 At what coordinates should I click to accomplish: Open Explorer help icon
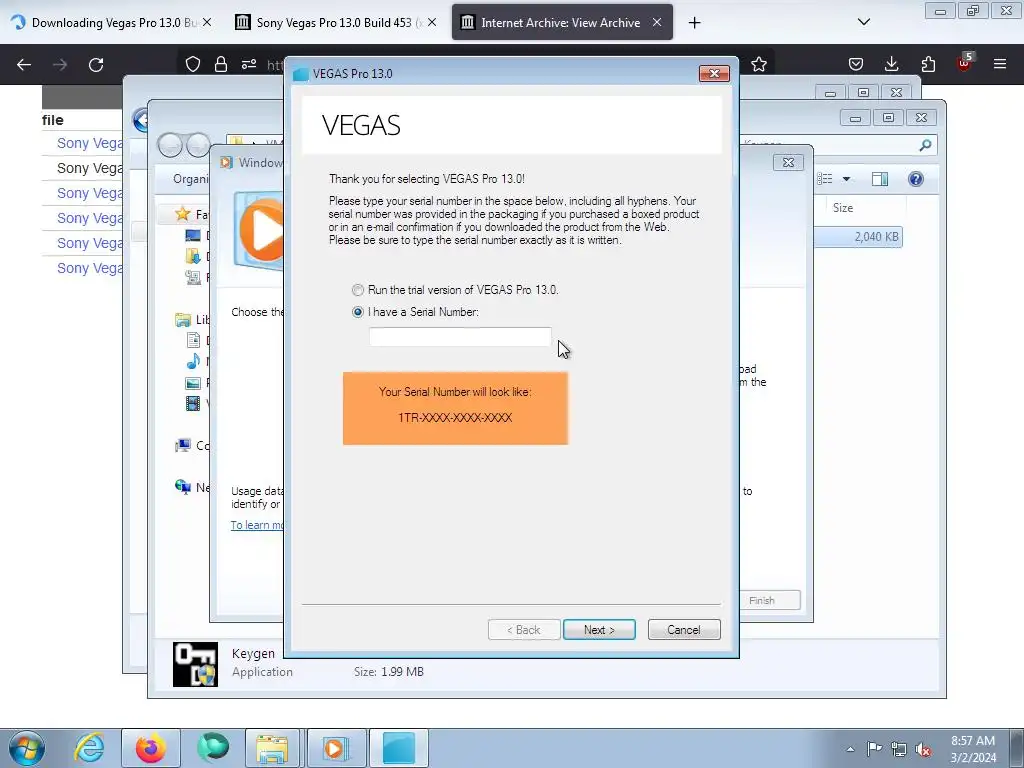[916, 179]
